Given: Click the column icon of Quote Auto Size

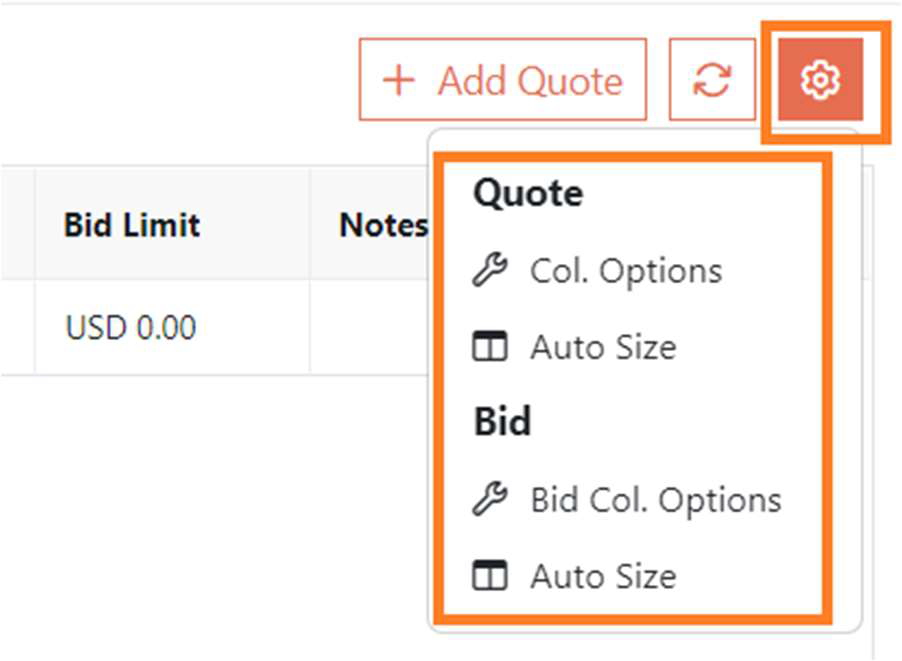Looking at the screenshot, I should tap(490, 348).
